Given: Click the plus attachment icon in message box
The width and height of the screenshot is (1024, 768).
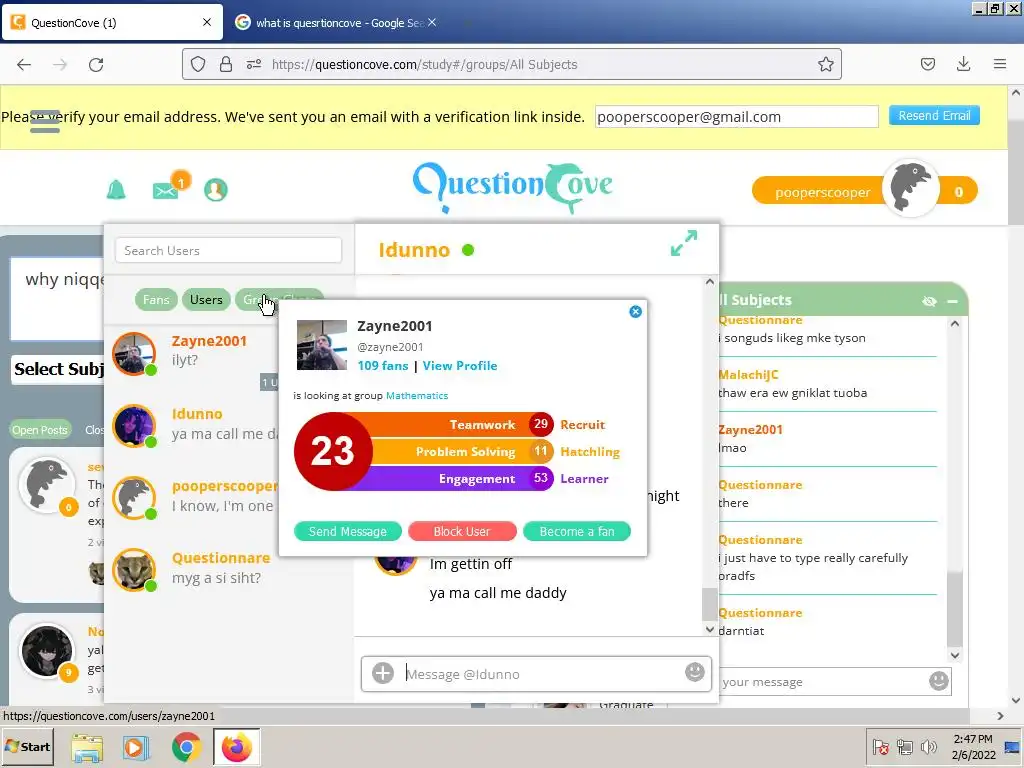Looking at the screenshot, I should pyautogui.click(x=383, y=673).
